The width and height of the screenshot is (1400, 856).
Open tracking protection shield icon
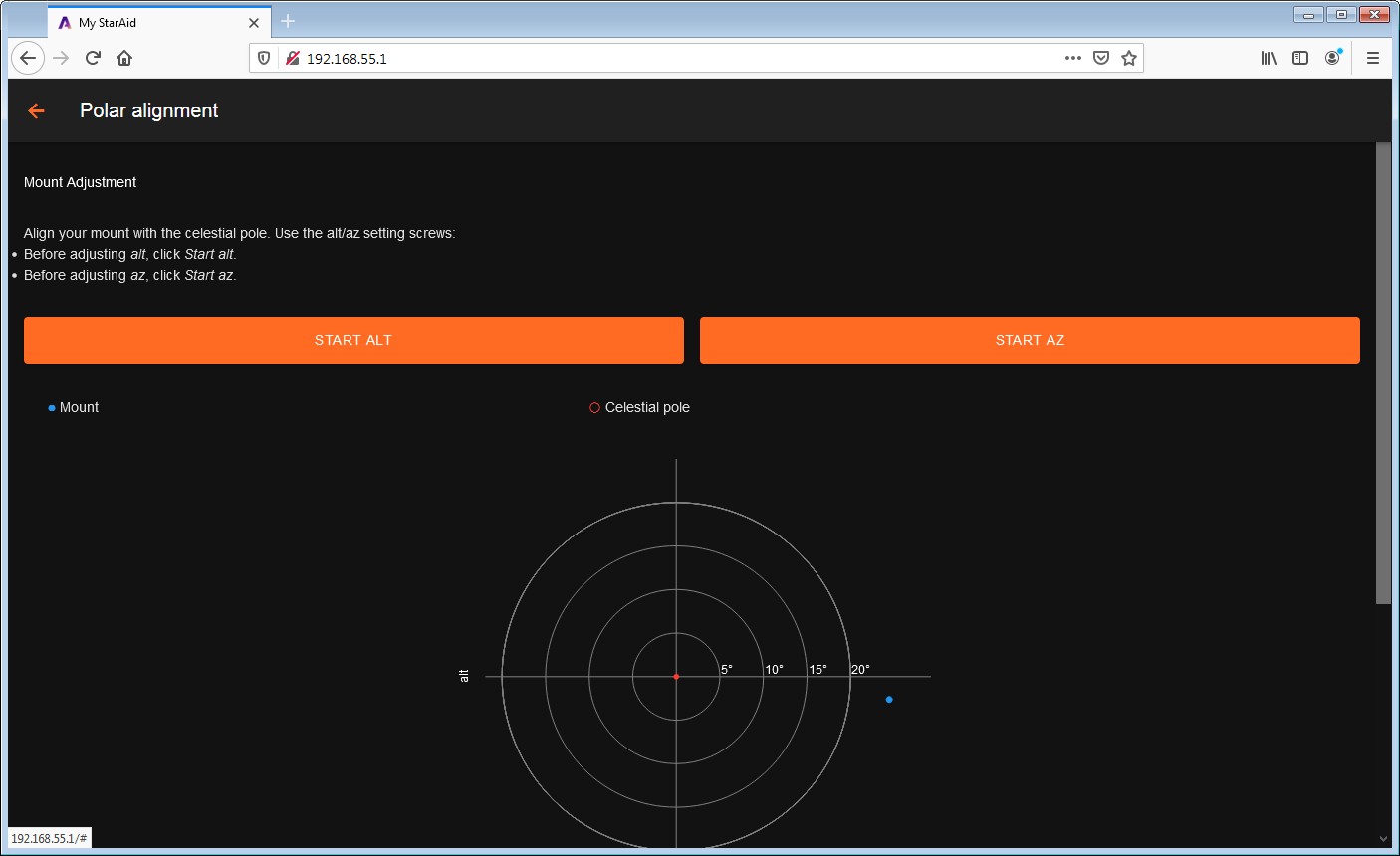(264, 58)
